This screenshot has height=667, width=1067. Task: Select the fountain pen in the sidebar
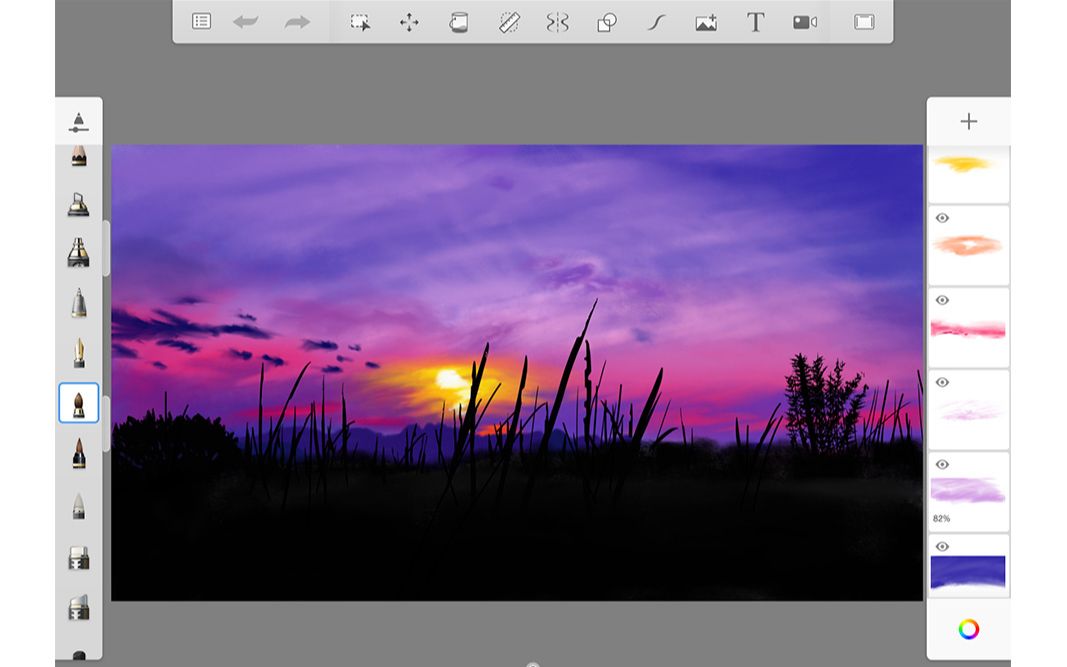(x=78, y=352)
